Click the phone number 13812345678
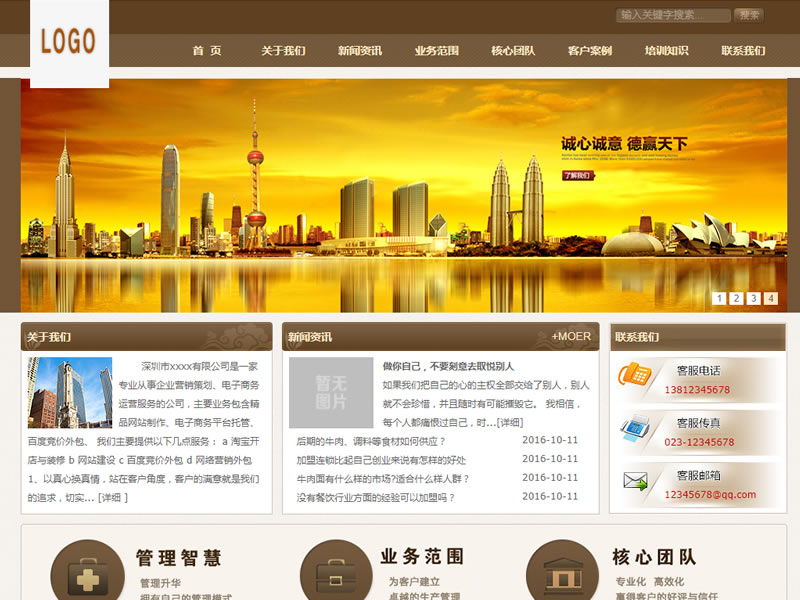Image resolution: width=800 pixels, height=600 pixels. 697,390
